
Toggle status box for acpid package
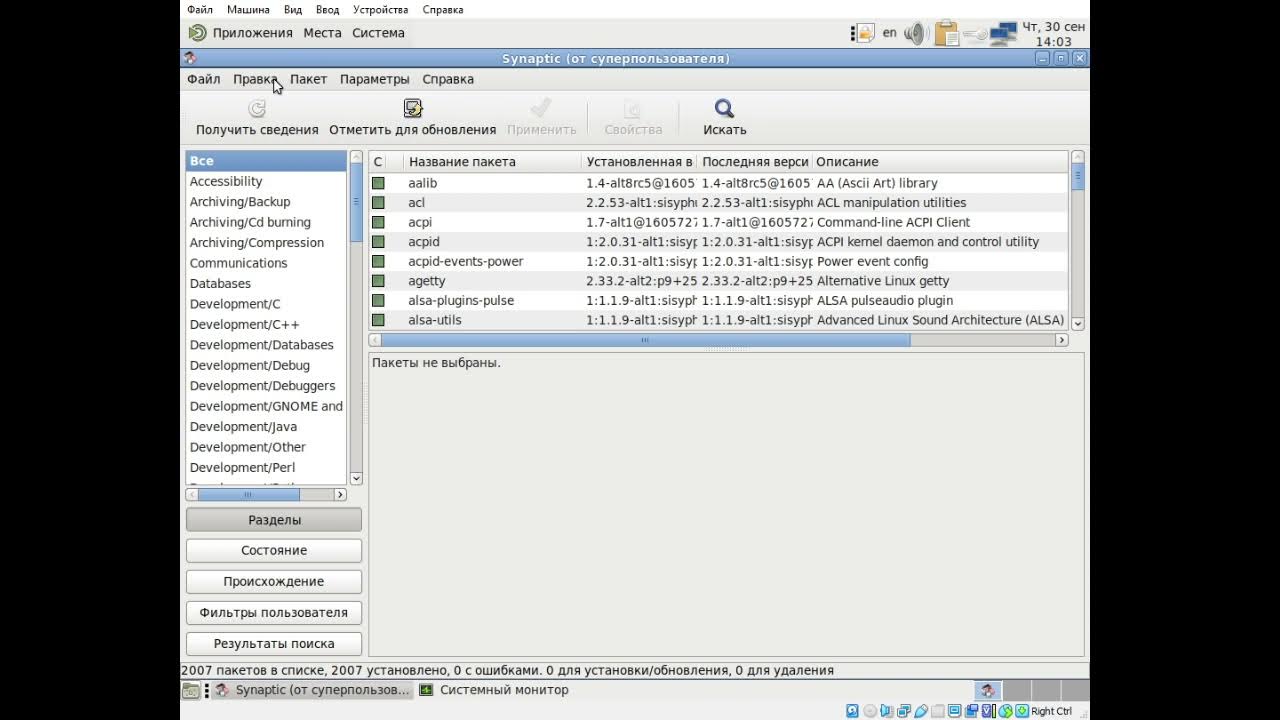click(378, 242)
